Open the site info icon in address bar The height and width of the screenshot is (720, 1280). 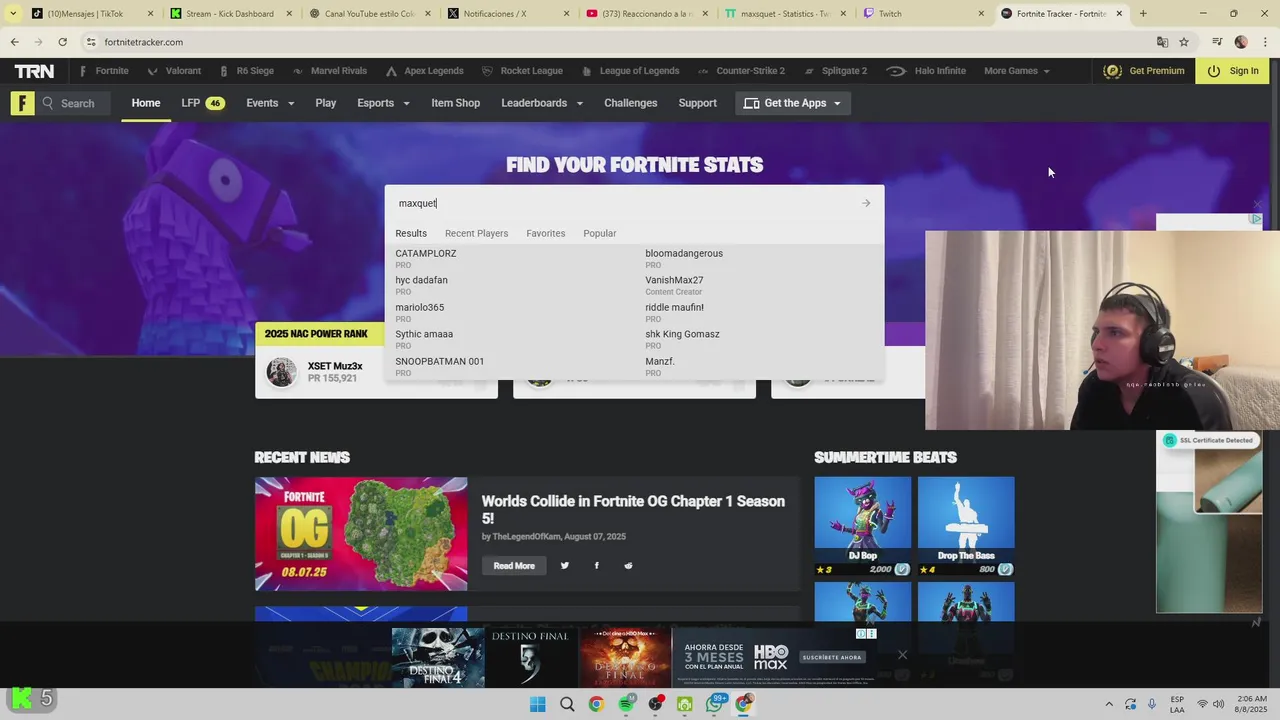90,42
